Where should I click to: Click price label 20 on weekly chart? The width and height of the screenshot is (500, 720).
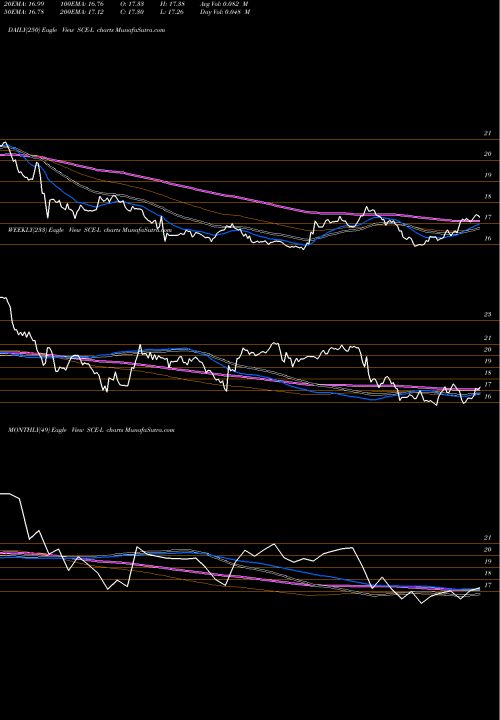pos(488,349)
